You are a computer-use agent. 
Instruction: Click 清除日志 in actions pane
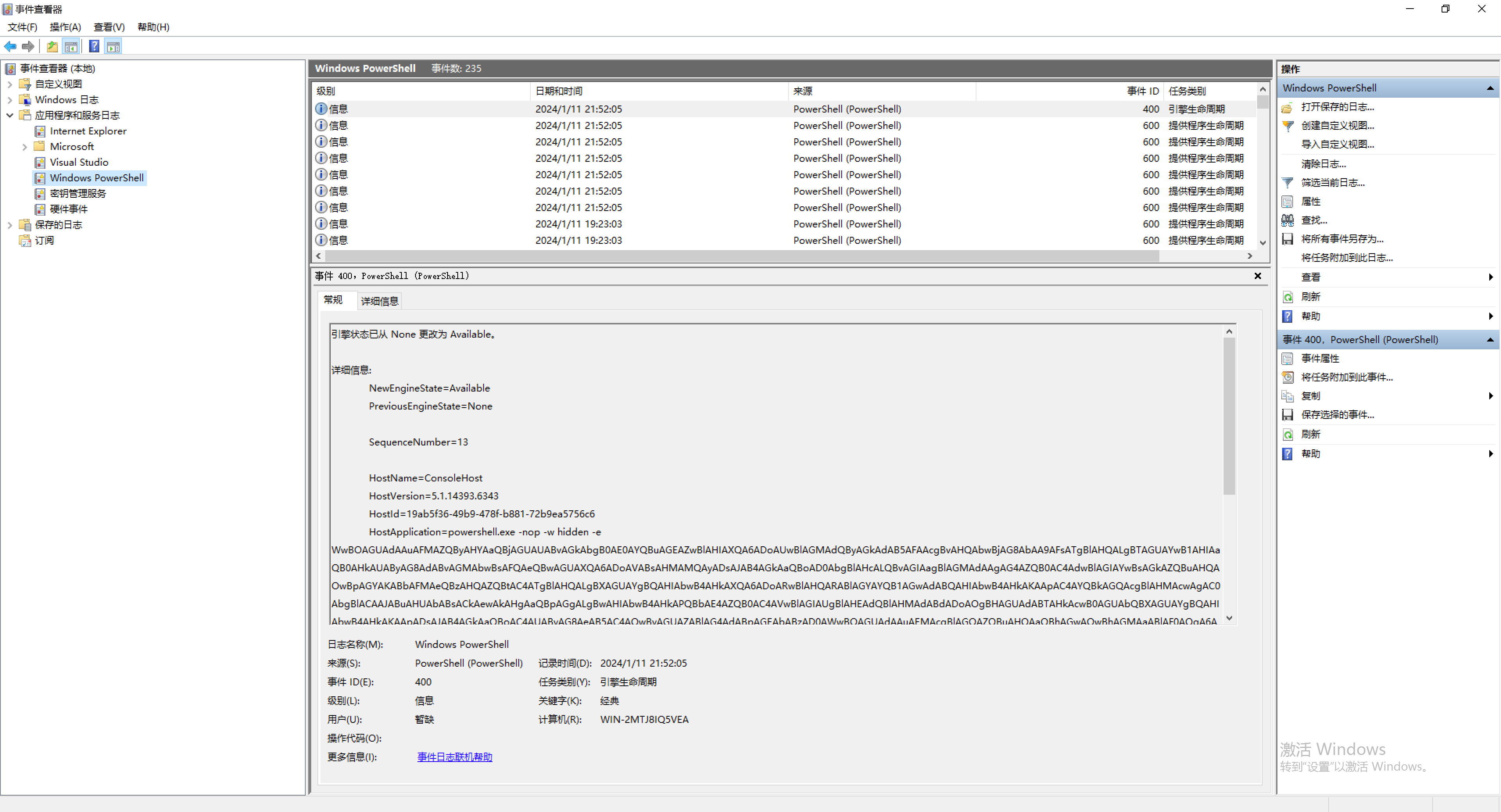(1323, 164)
